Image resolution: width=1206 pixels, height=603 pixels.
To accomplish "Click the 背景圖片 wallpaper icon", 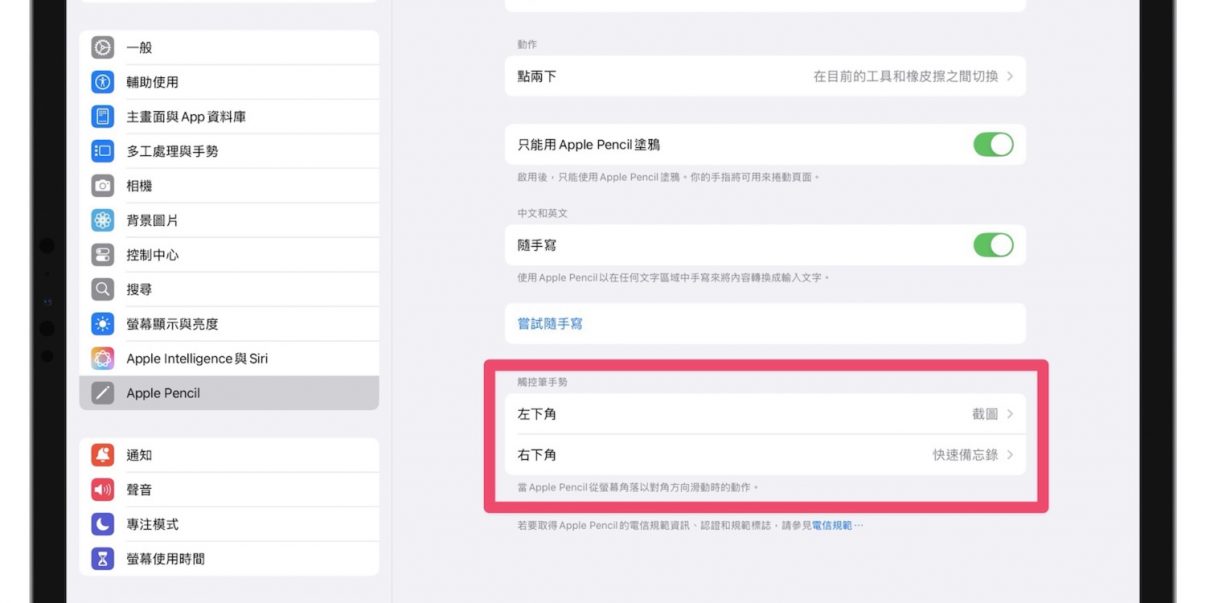I will point(103,220).
